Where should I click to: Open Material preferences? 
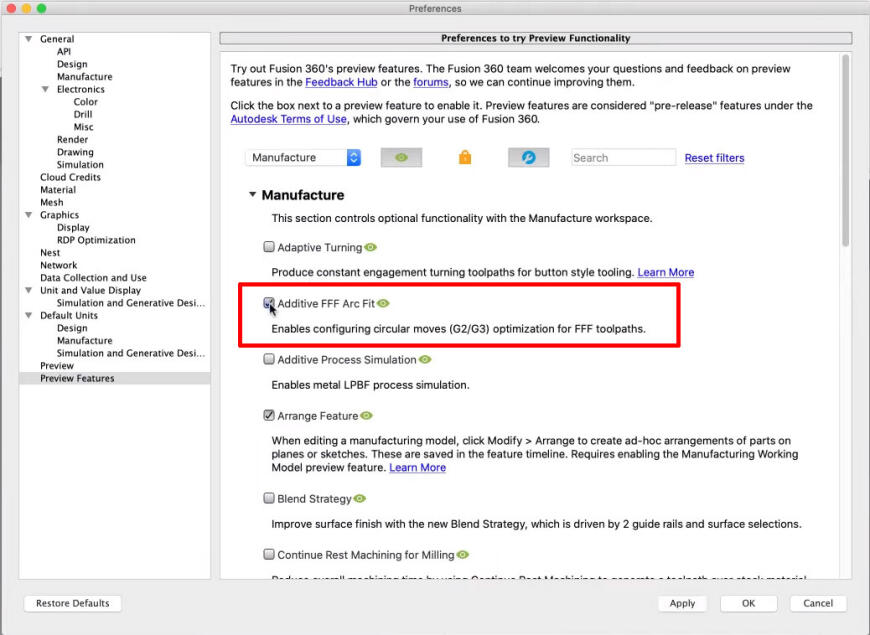point(58,190)
